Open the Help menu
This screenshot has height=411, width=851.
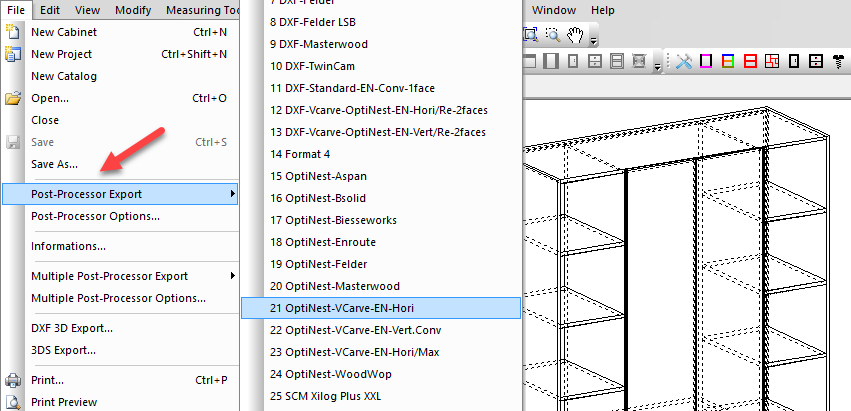[x=603, y=10]
